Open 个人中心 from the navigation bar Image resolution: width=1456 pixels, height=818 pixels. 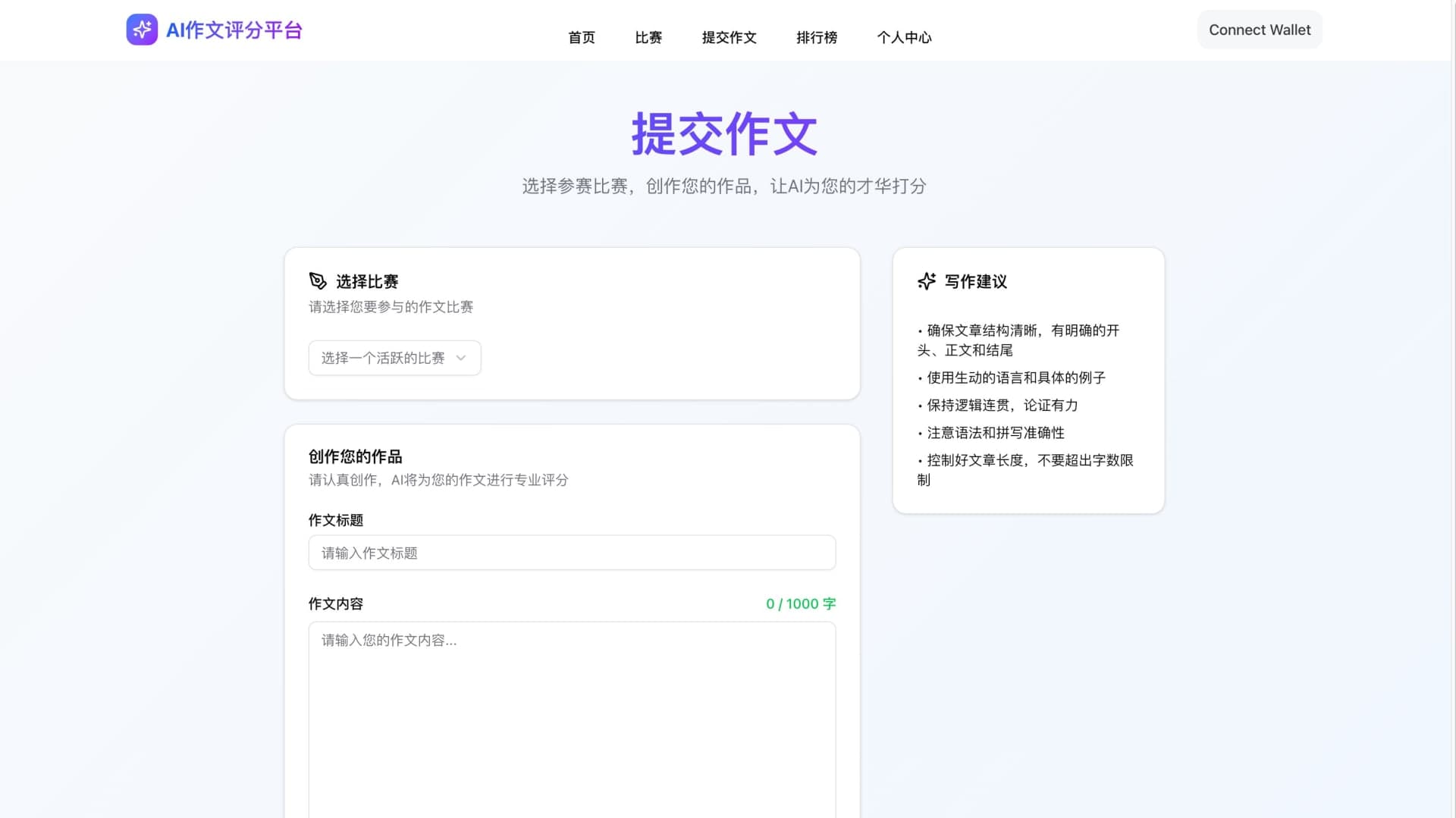point(905,37)
